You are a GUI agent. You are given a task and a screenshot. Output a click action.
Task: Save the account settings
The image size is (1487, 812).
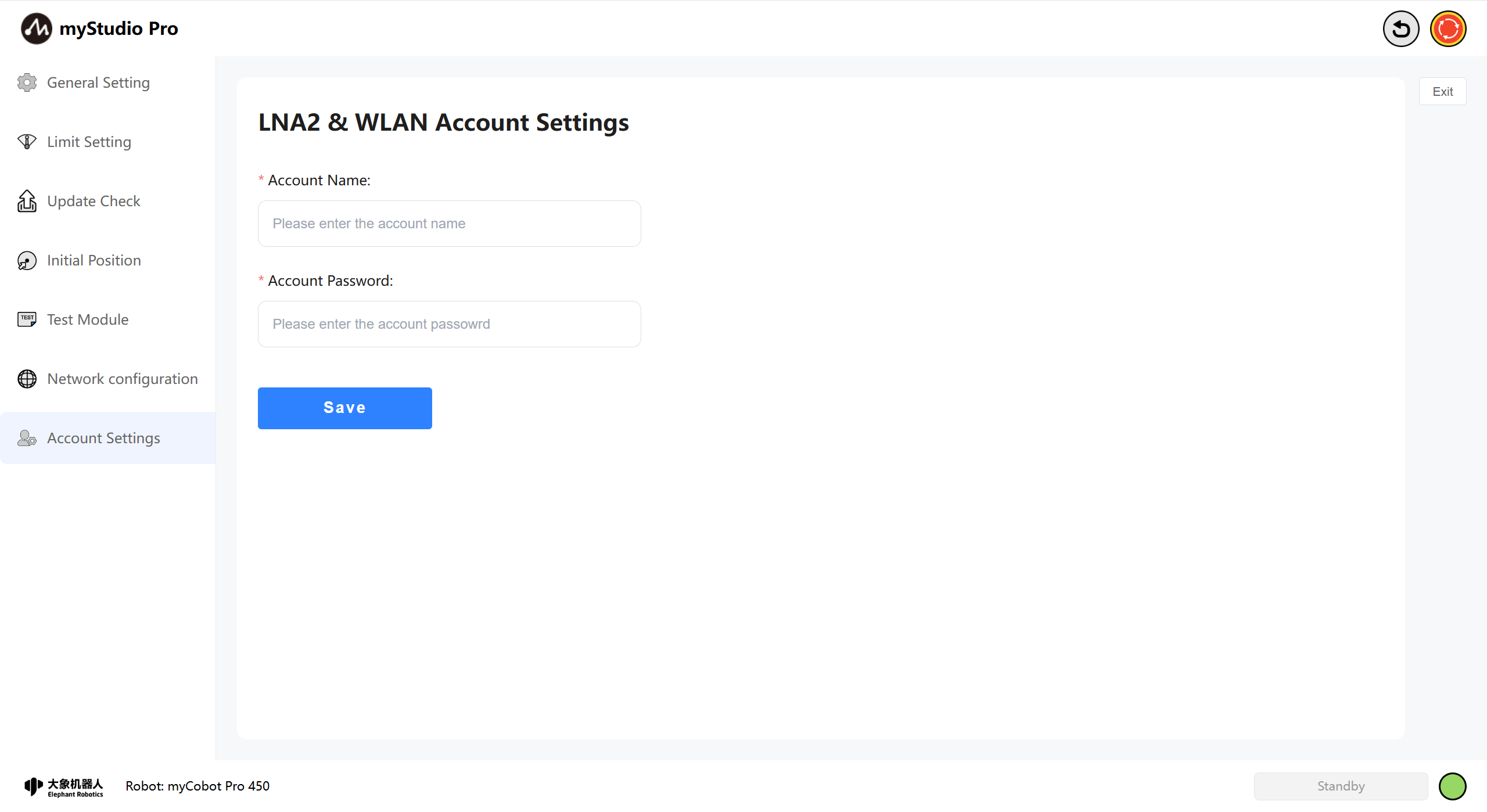pyautogui.click(x=344, y=408)
